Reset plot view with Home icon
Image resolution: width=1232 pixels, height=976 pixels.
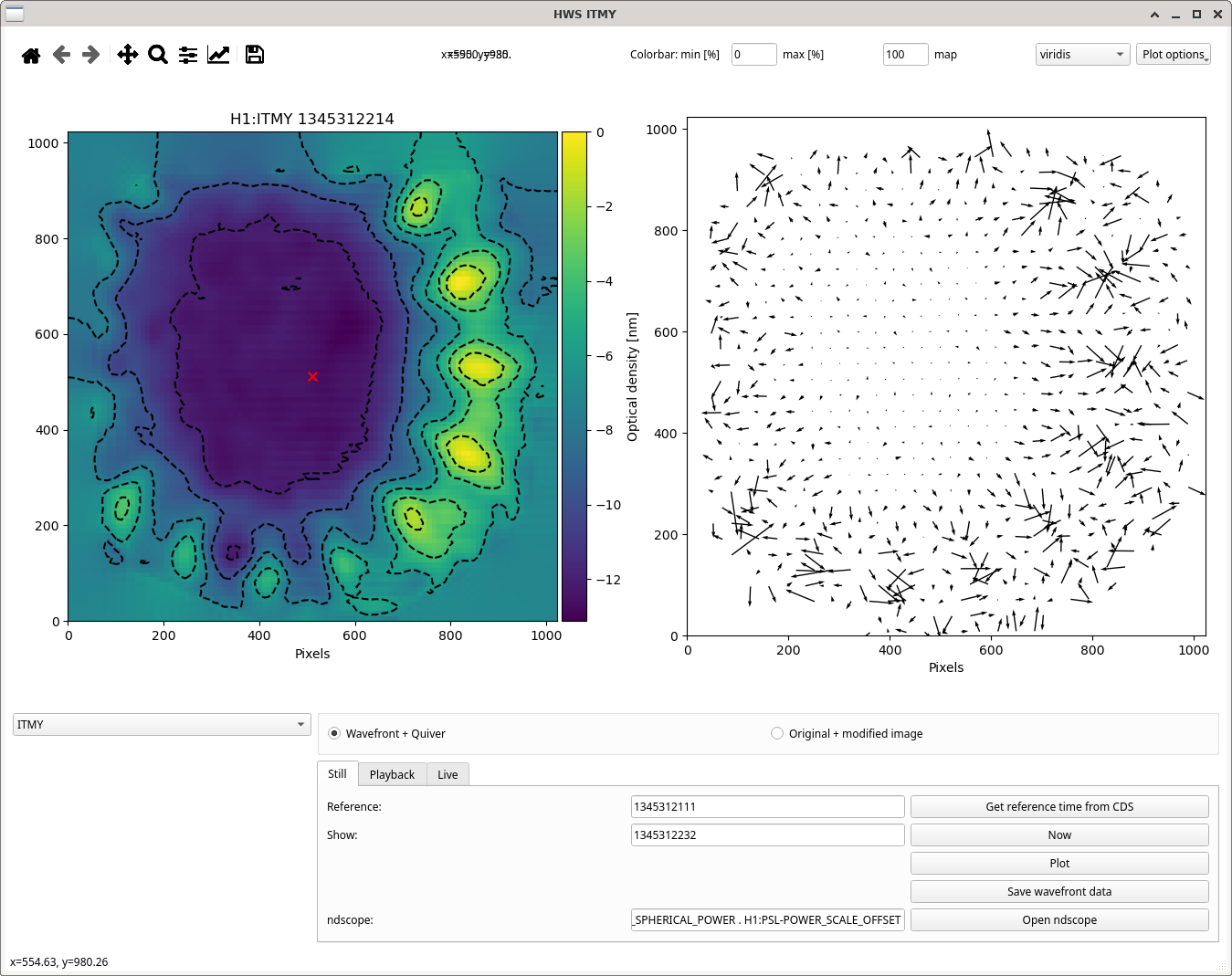pyautogui.click(x=31, y=55)
